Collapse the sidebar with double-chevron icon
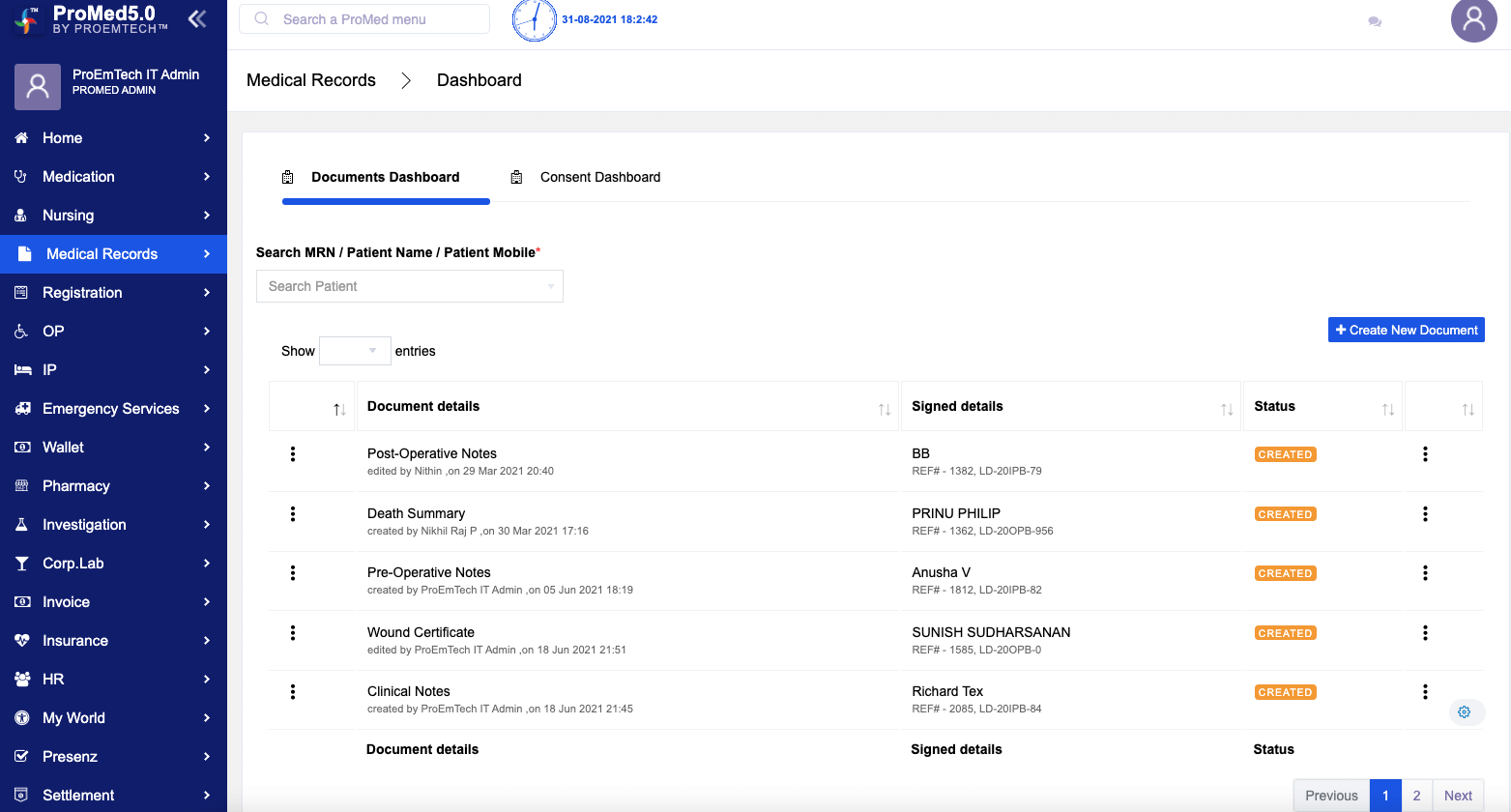Viewport: 1511px width, 812px height. point(197,18)
